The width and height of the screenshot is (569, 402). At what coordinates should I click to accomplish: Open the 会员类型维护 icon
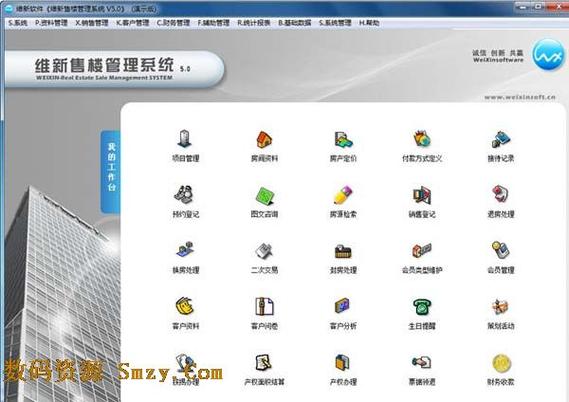(x=422, y=250)
